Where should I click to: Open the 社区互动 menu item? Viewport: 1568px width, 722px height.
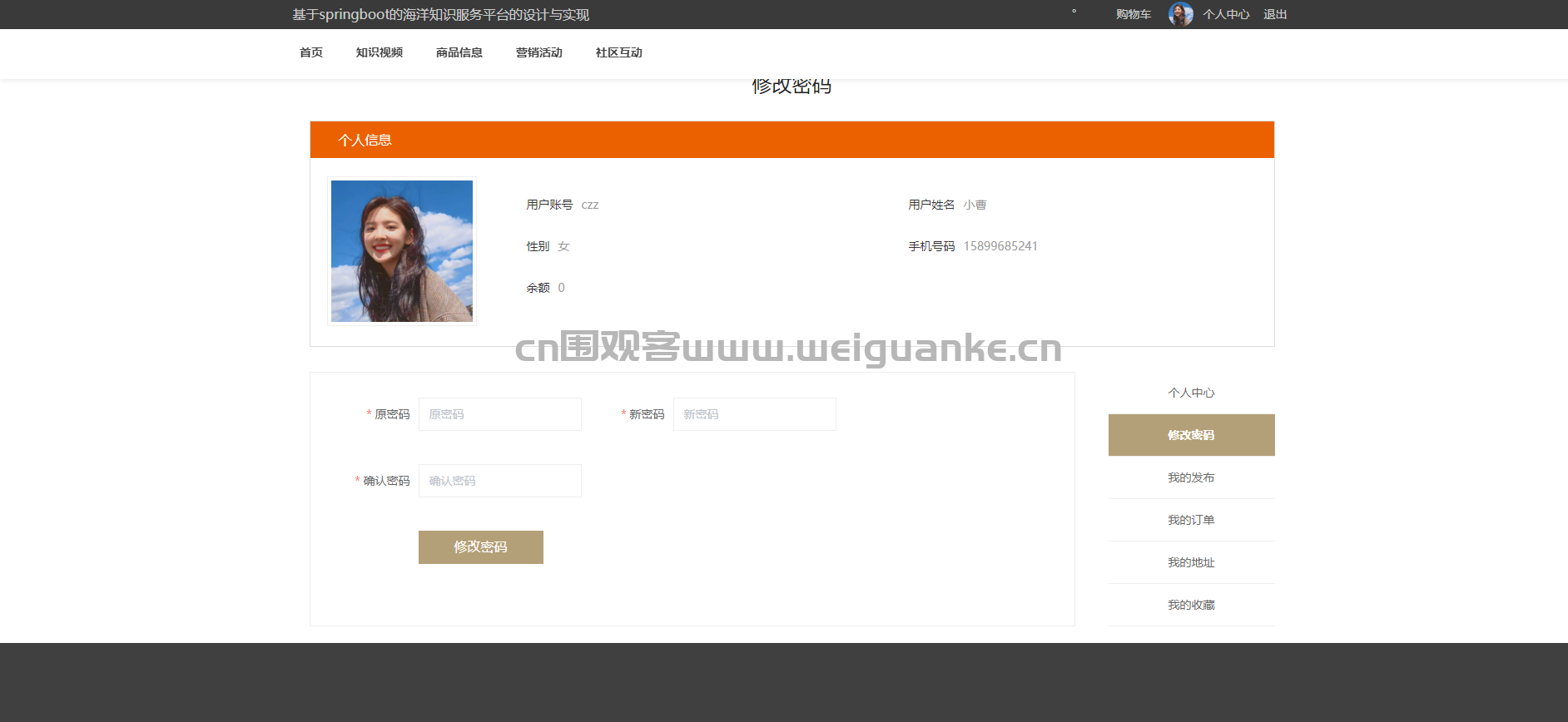pos(619,52)
